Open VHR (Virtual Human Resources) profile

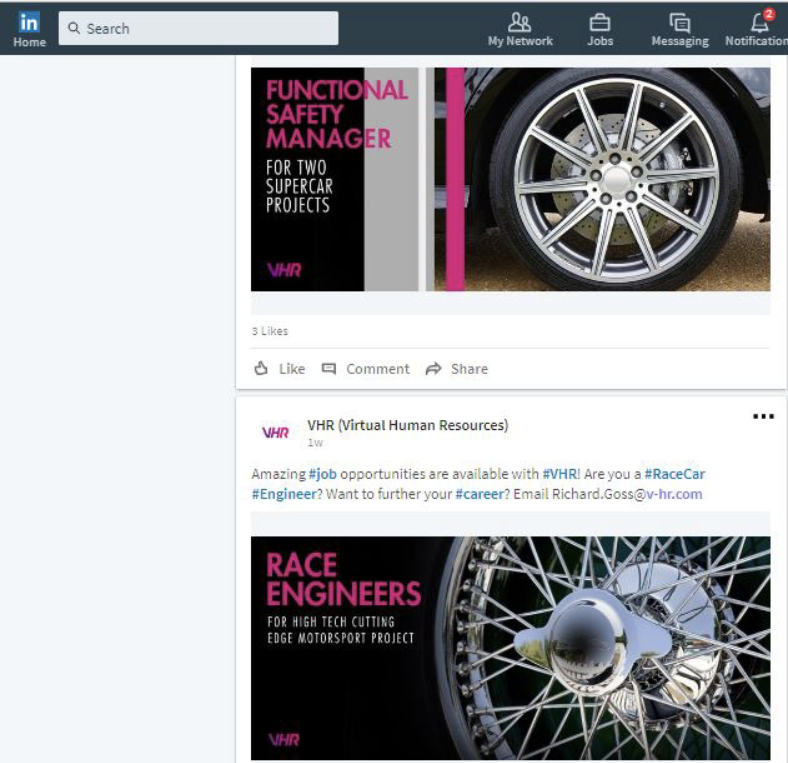pos(408,425)
